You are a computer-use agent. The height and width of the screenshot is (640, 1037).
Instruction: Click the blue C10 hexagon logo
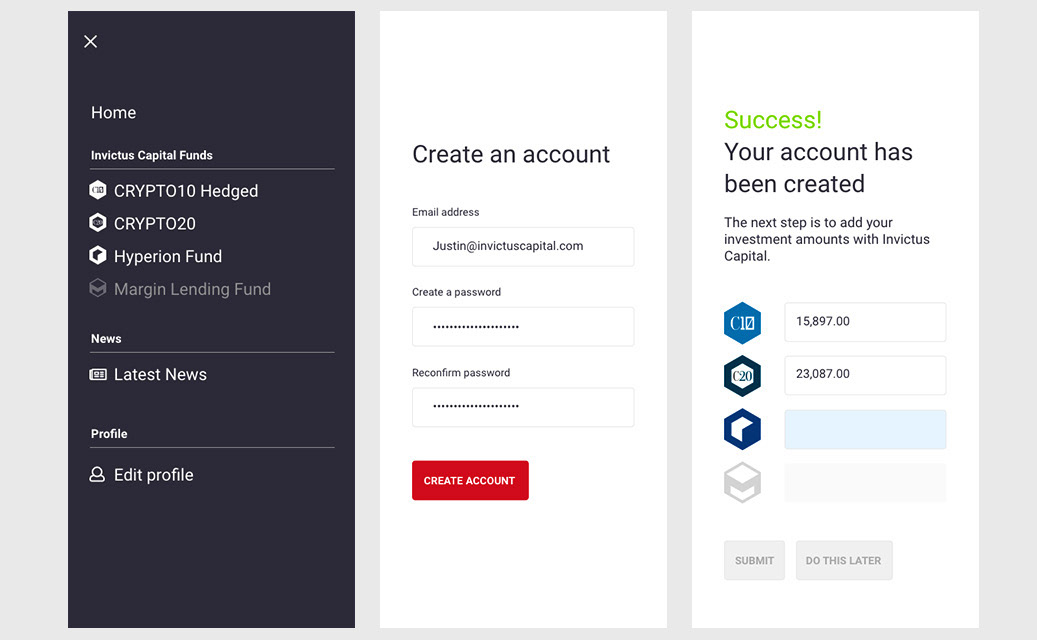click(x=742, y=323)
